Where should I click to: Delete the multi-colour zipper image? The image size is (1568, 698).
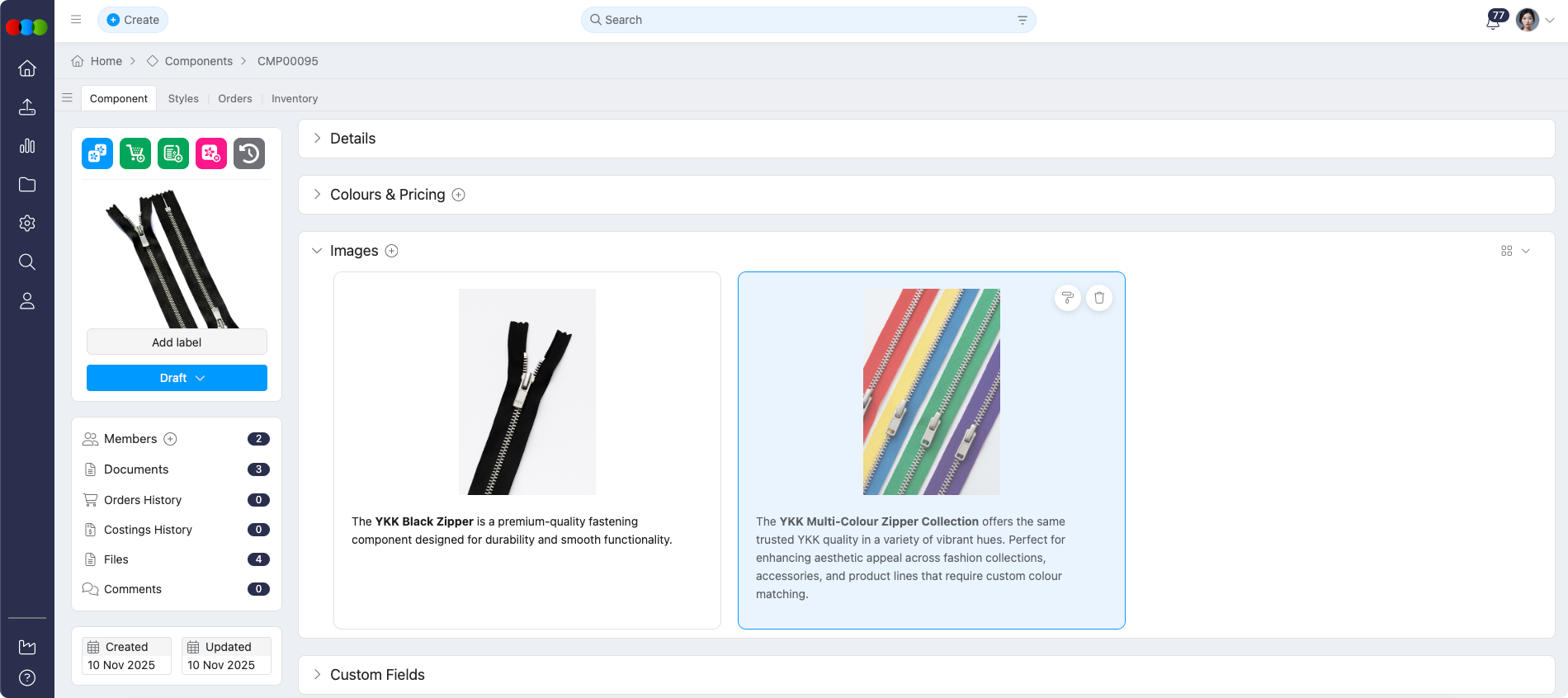1099,298
